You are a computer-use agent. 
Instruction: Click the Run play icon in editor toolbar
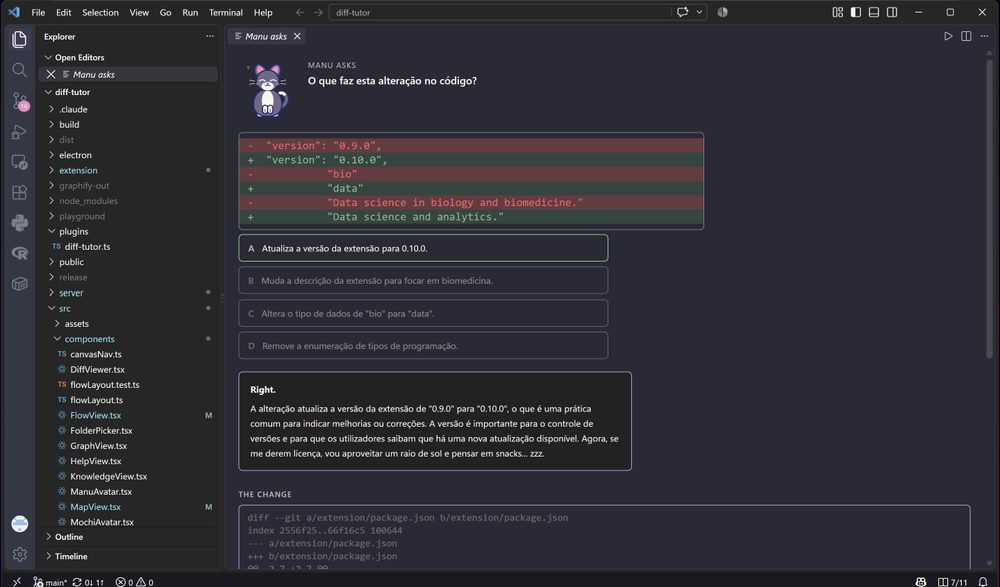[x=948, y=36]
